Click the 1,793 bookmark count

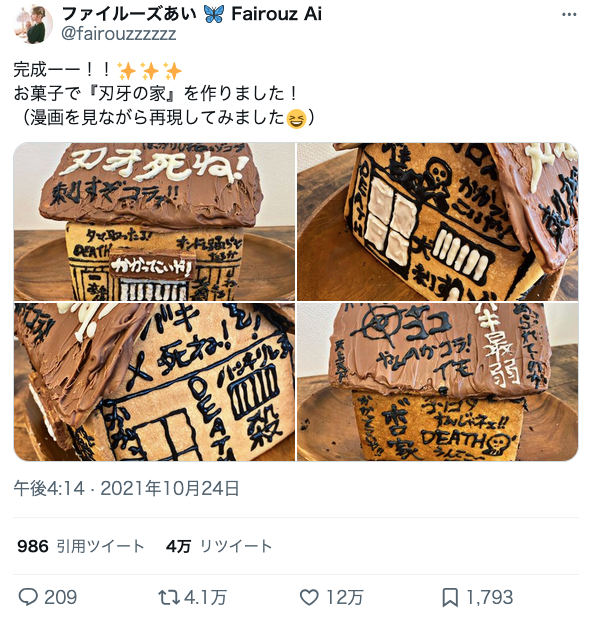489,597
